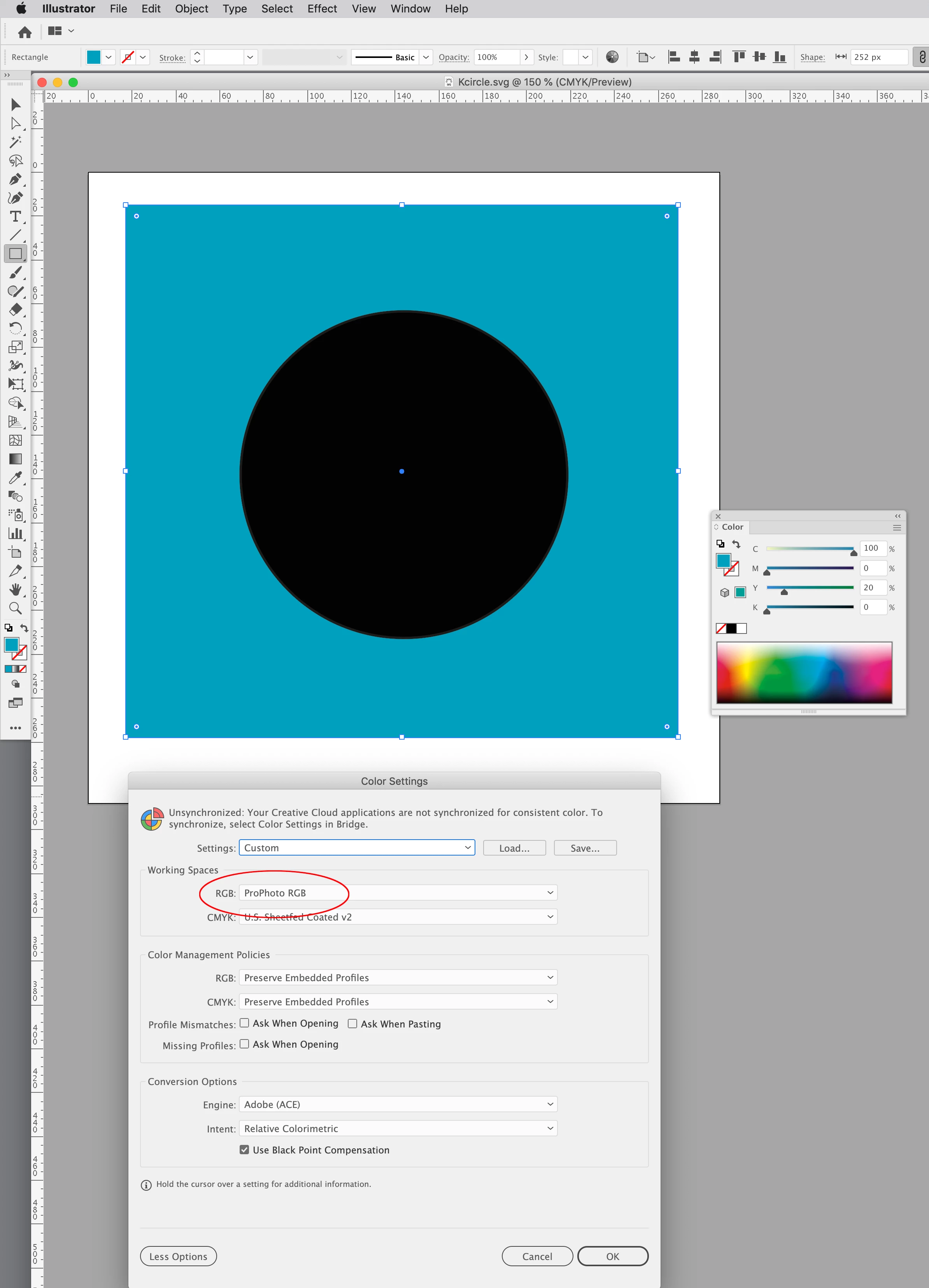929x1288 pixels.
Task: Click the Load... button
Action: coord(514,848)
